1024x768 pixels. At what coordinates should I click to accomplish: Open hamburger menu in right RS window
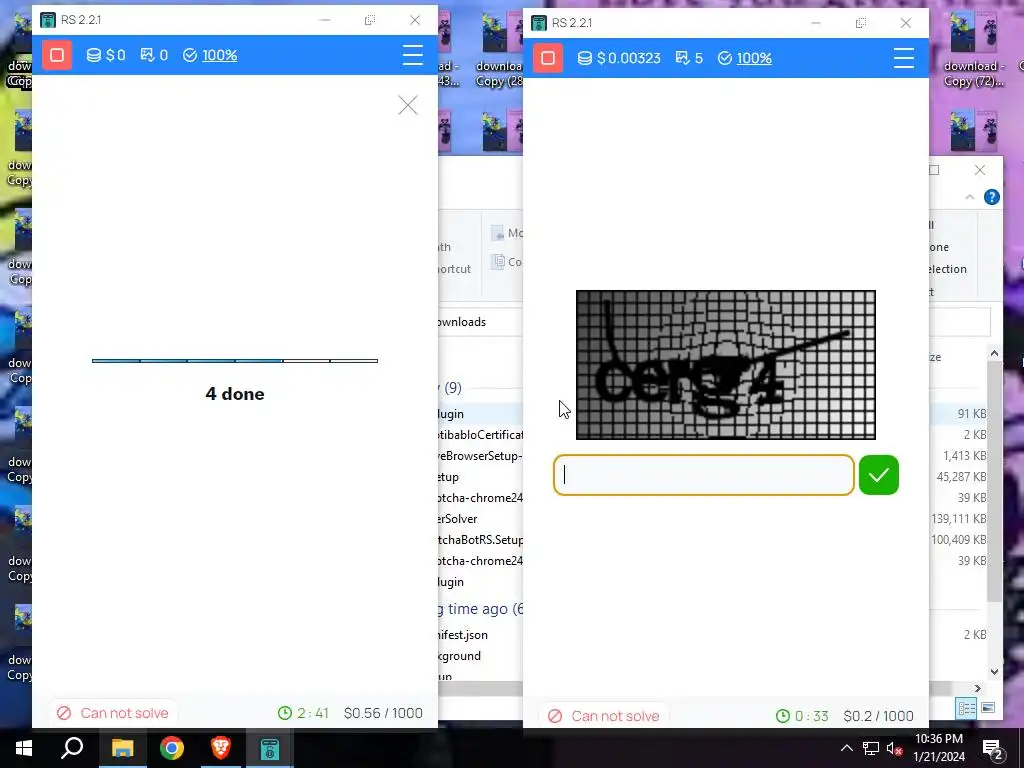pos(904,58)
